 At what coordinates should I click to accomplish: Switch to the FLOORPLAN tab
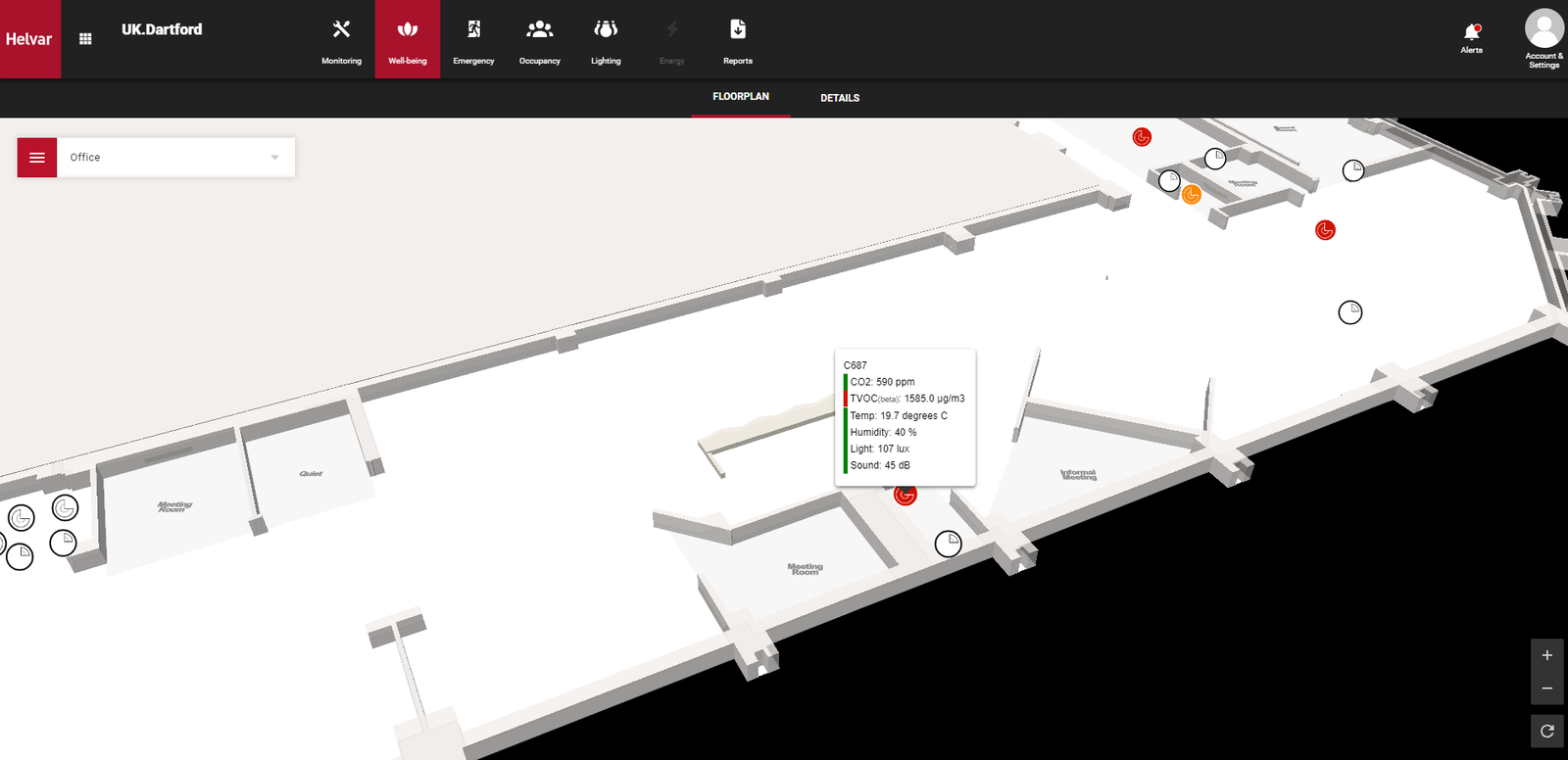click(x=741, y=97)
